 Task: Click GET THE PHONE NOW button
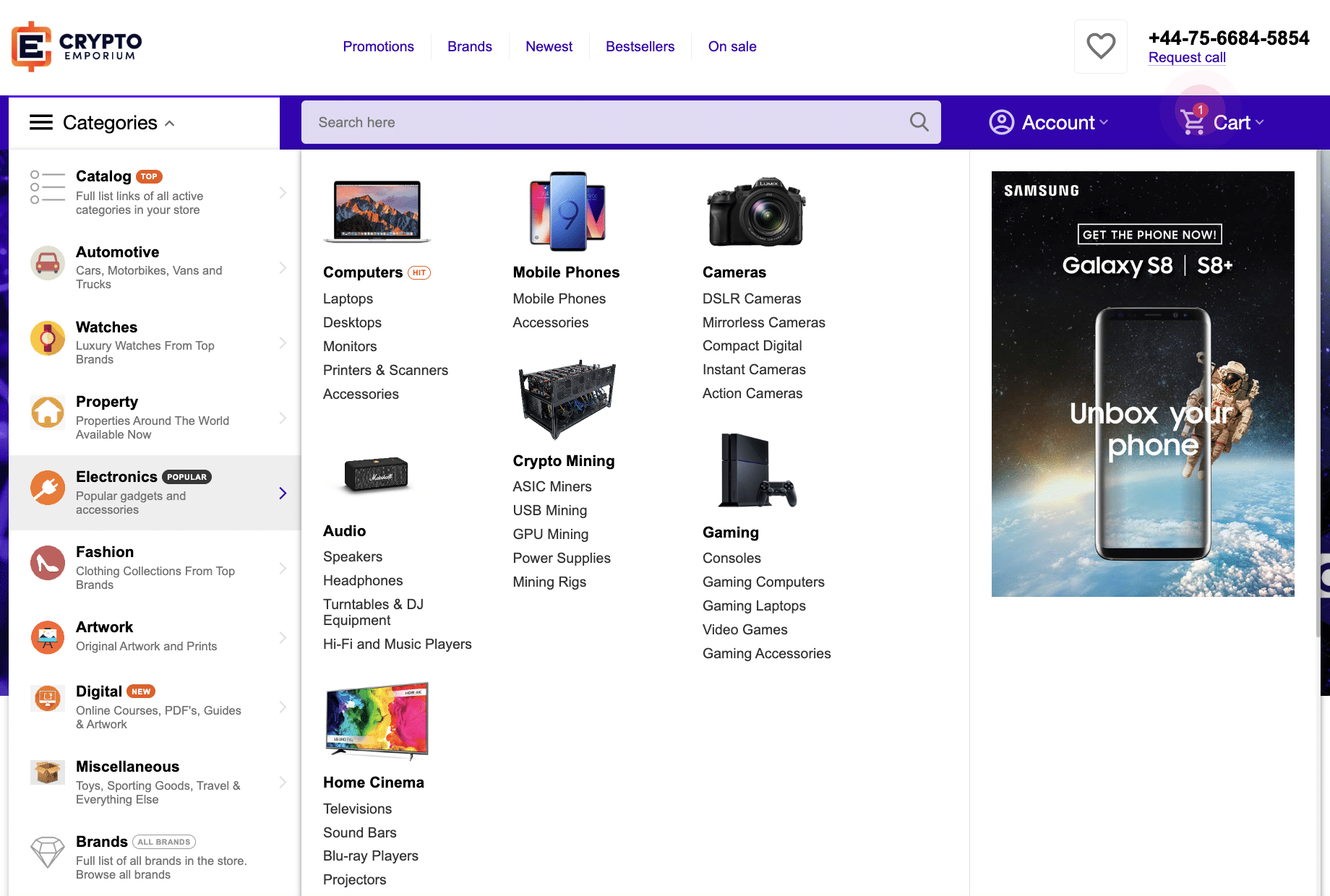point(1149,234)
